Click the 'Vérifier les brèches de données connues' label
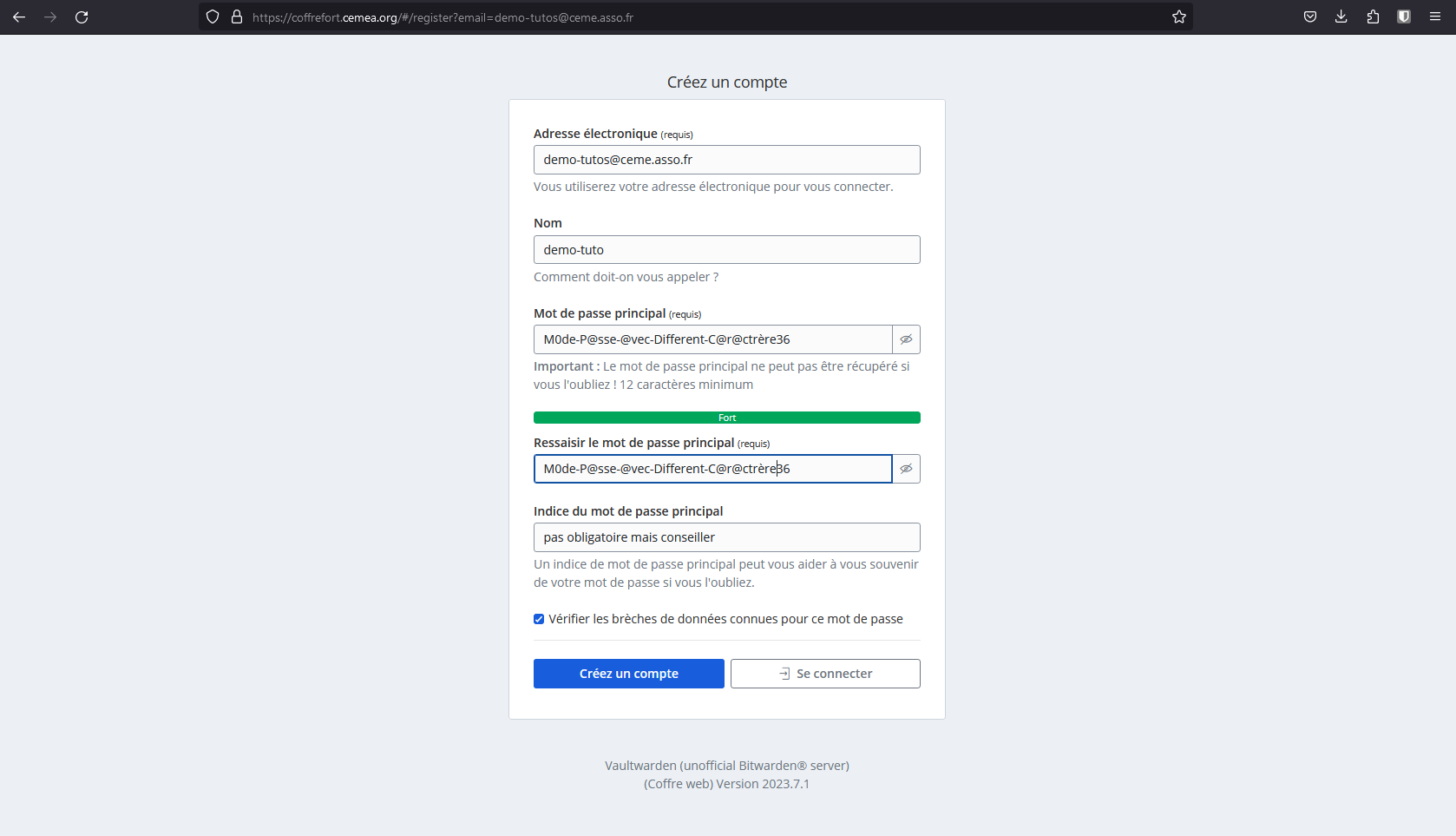 click(725, 619)
